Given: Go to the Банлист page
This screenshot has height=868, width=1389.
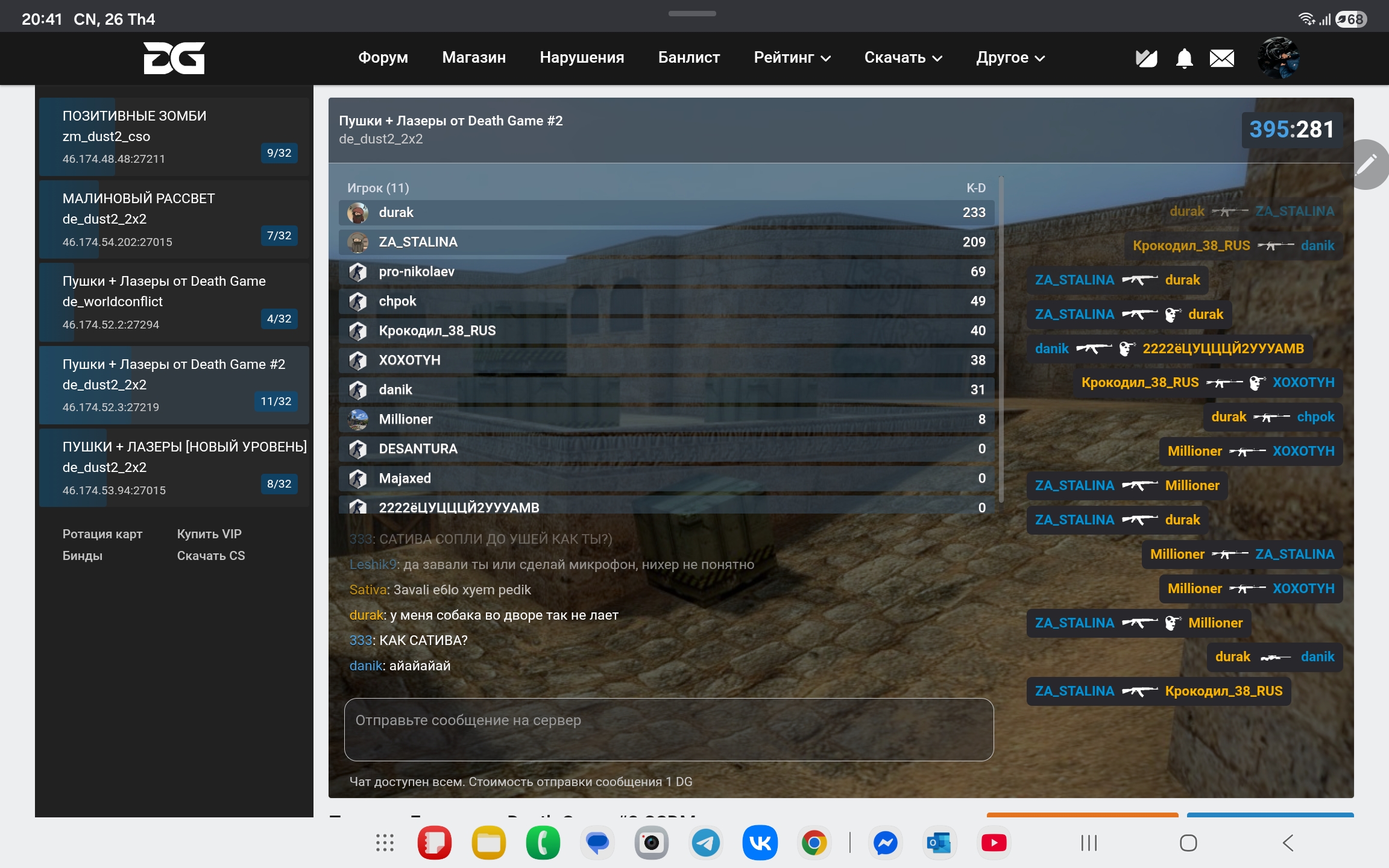Looking at the screenshot, I should tap(688, 58).
